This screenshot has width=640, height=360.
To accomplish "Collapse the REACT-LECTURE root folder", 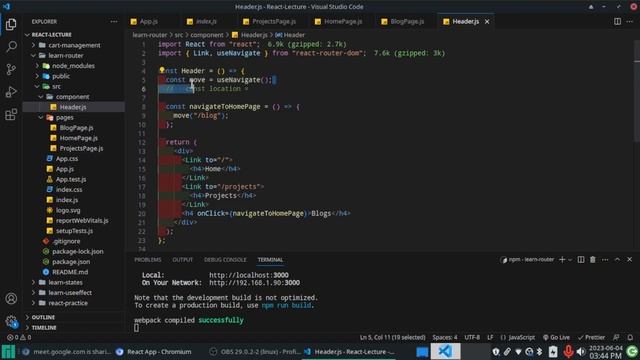I will [x=73, y=35].
